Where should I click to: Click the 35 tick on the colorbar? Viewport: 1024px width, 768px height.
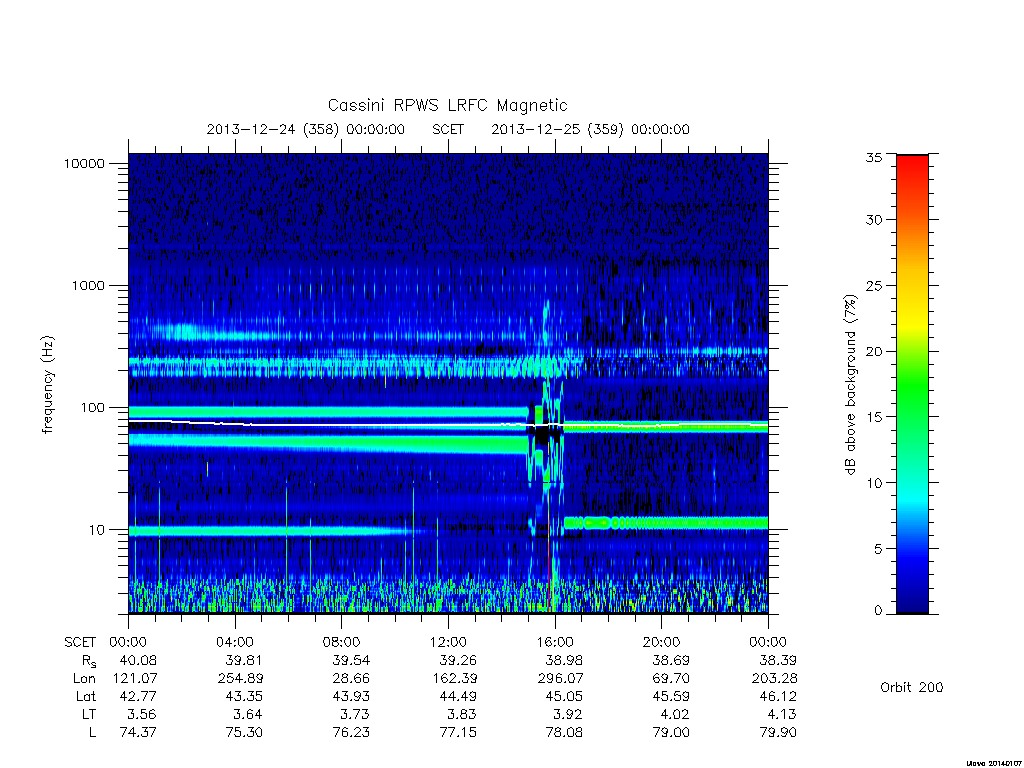pyautogui.click(x=874, y=157)
